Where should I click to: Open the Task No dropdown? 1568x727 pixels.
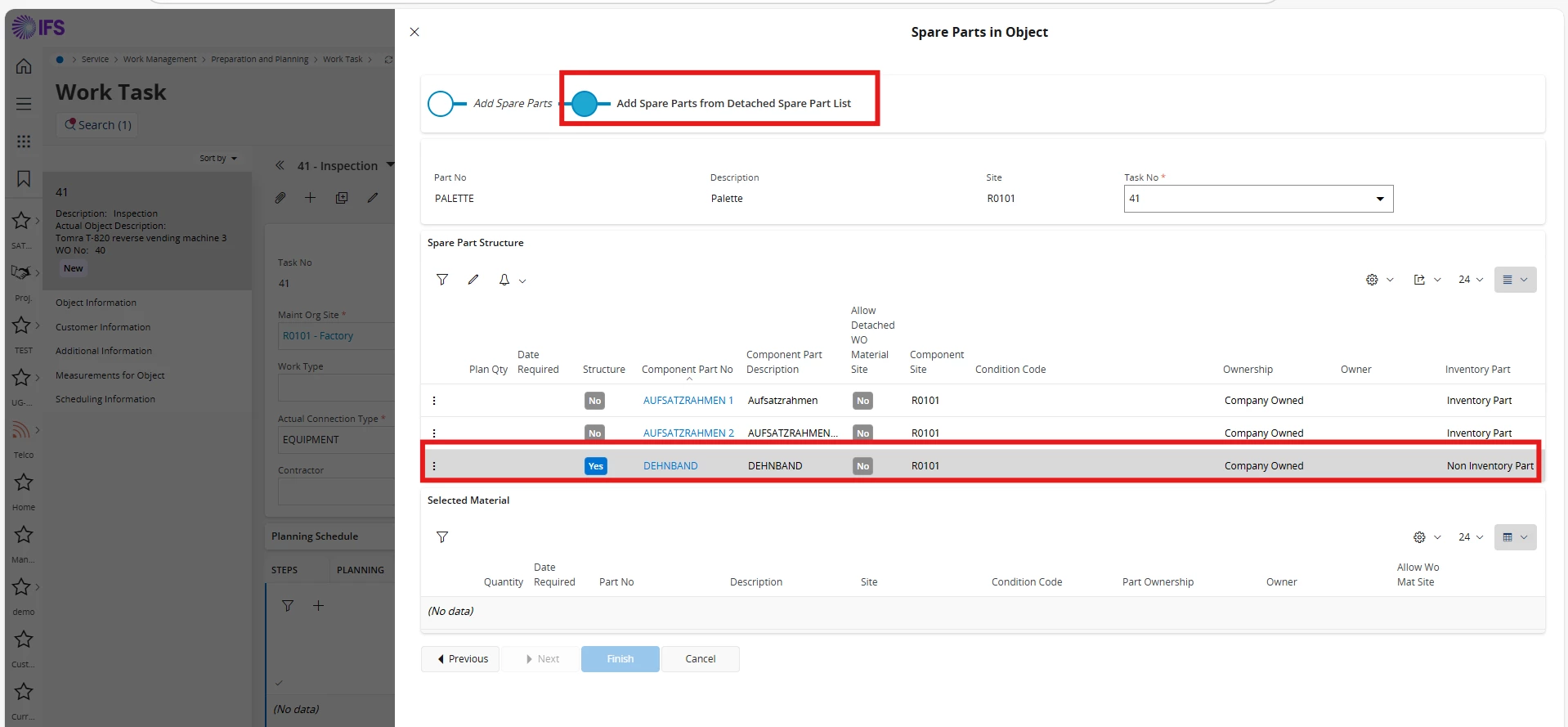tap(1258, 199)
